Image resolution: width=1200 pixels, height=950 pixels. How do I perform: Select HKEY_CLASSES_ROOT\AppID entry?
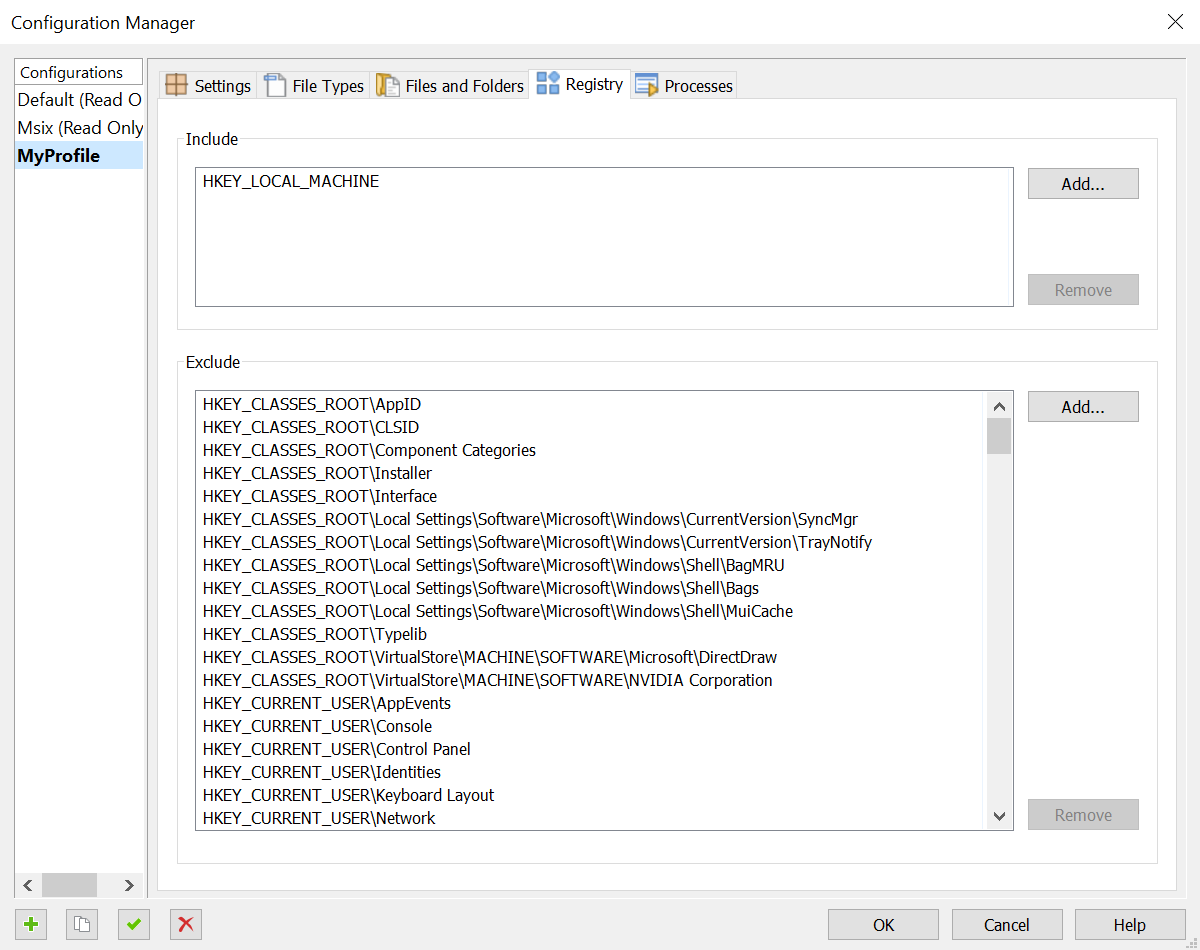coord(312,405)
